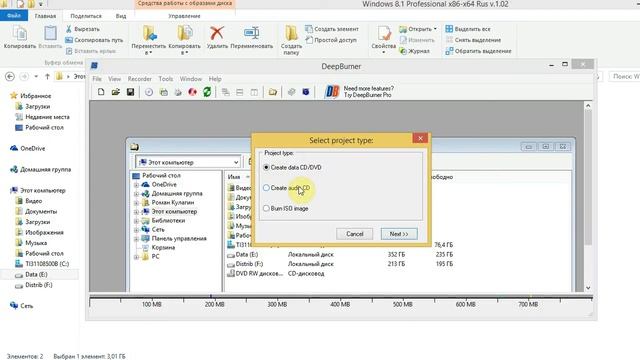Click the Создать папку new folder icon
This screenshot has height=360, width=640.
click(291, 33)
